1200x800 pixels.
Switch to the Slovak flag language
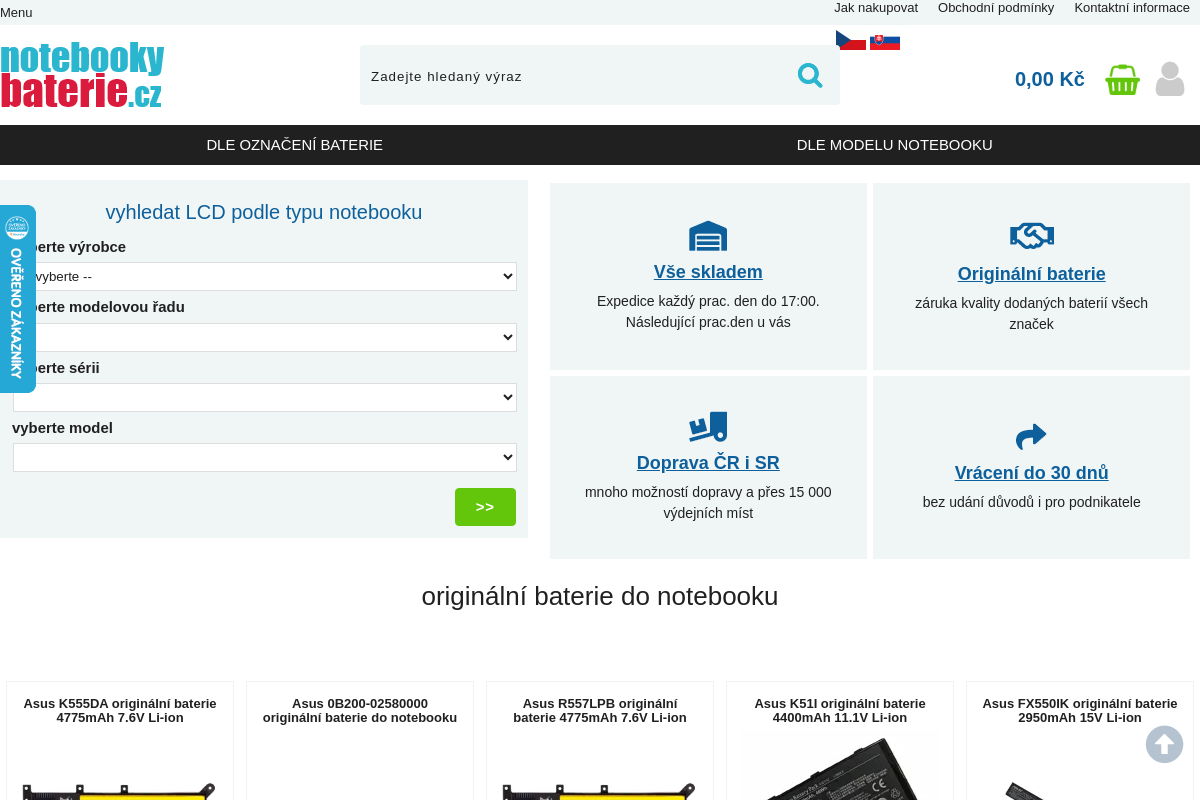click(885, 42)
